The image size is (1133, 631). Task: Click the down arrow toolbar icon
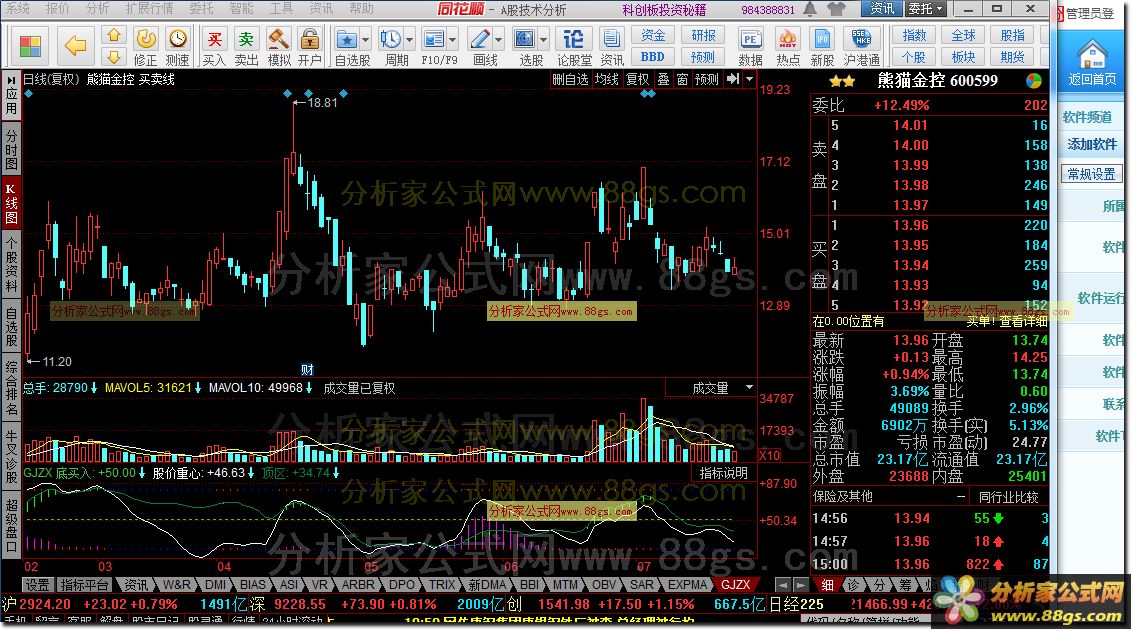point(113,56)
